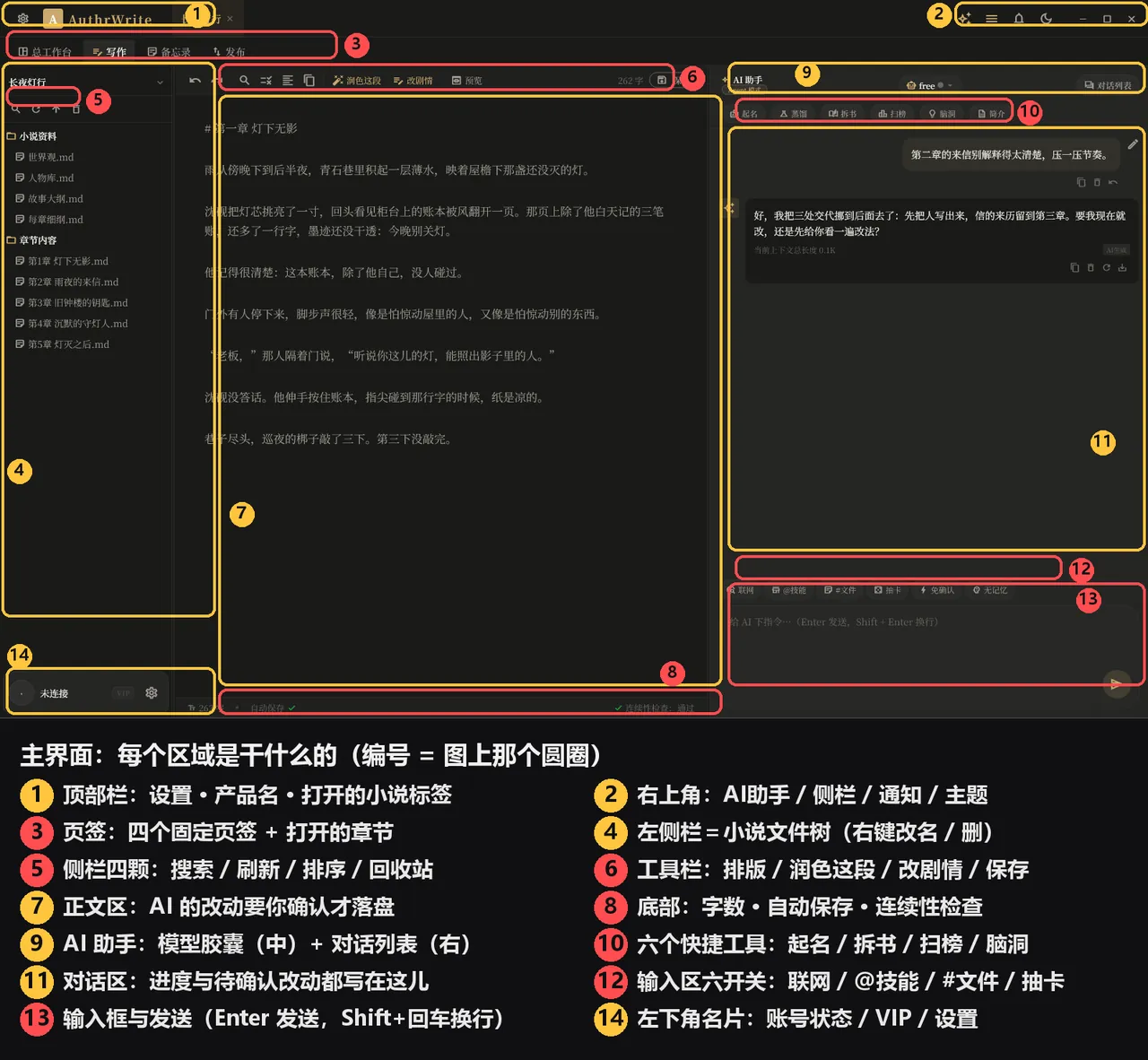Open account settings gear beside VIP badge
The image size is (1148, 1060).
click(x=152, y=692)
